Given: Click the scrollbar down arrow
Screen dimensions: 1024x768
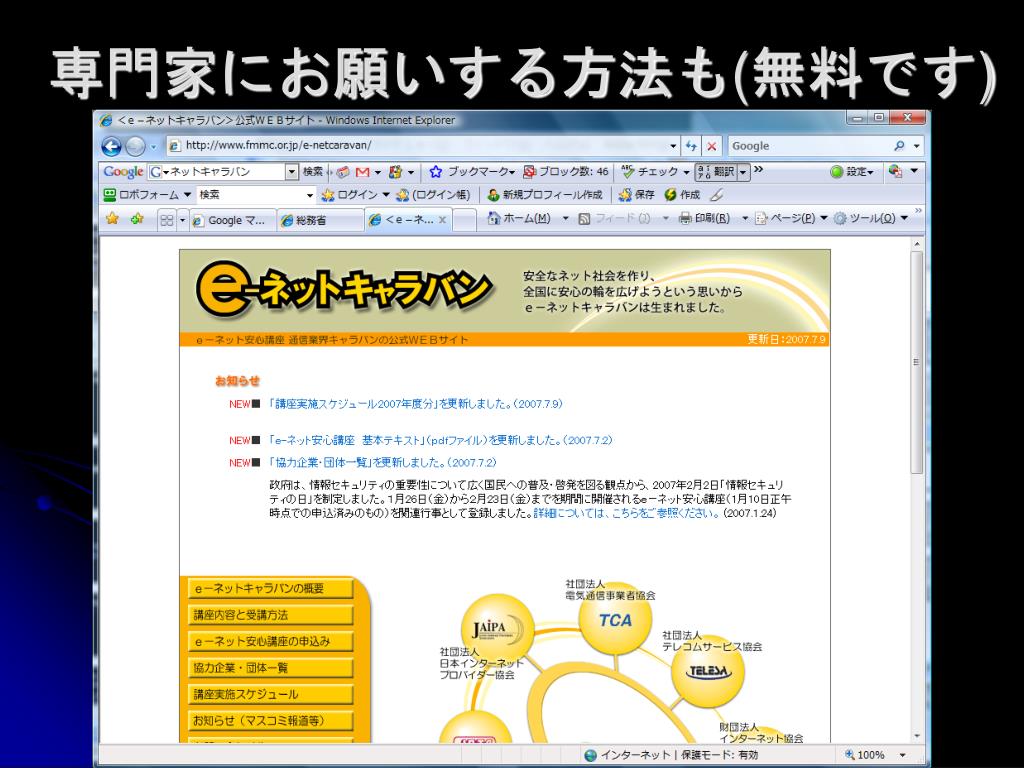Looking at the screenshot, I should tap(916, 737).
